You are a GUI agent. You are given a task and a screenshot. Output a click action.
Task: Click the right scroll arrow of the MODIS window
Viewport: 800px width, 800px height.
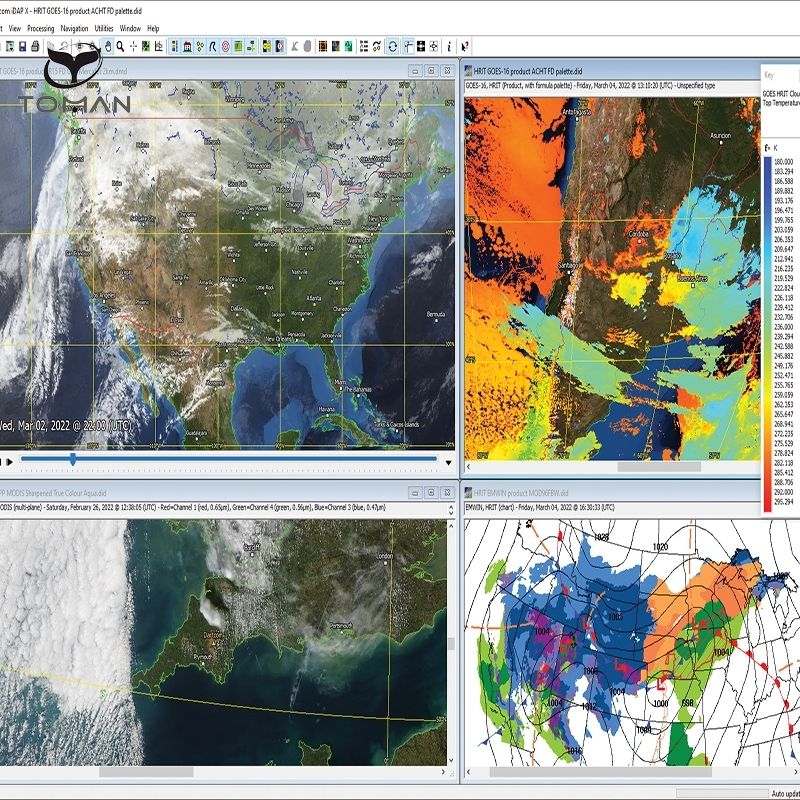[442, 772]
